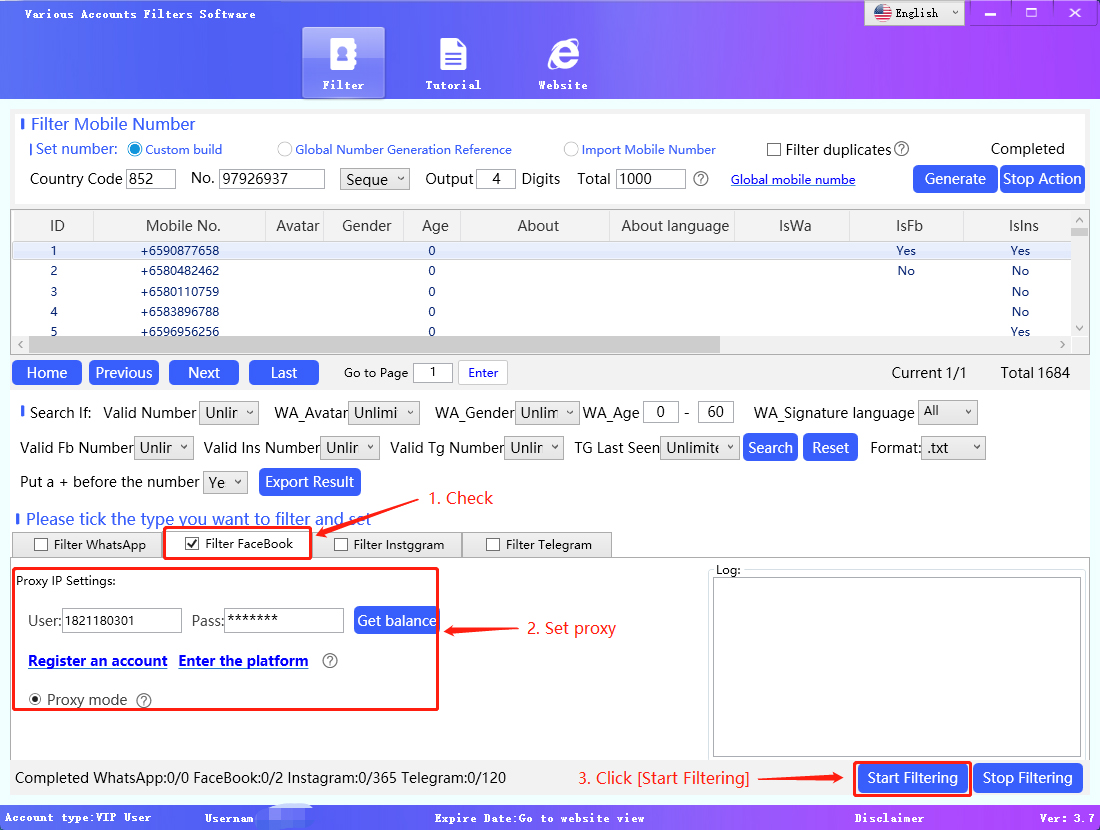Click help icon next to Total field
Image resolution: width=1100 pixels, height=830 pixels.
click(x=701, y=179)
